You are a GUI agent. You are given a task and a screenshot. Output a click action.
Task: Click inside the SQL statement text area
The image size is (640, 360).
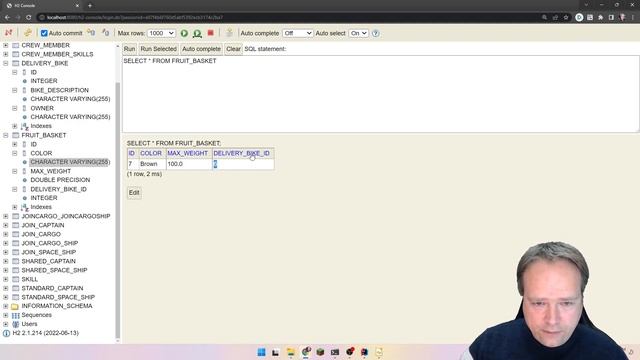(381, 94)
